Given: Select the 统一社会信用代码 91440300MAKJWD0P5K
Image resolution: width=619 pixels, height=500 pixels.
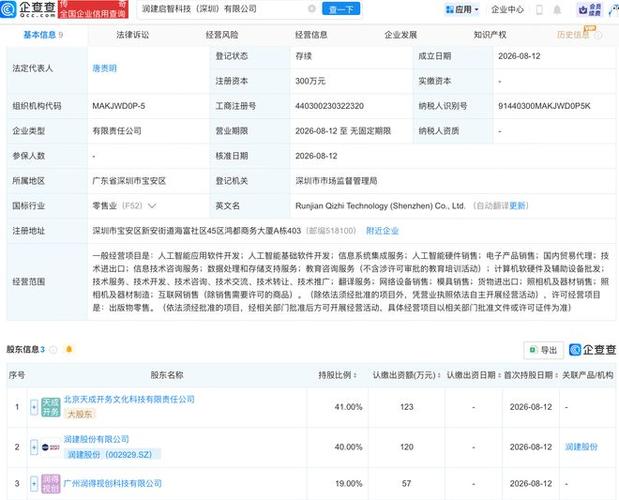Looking at the screenshot, I should pos(544,106).
